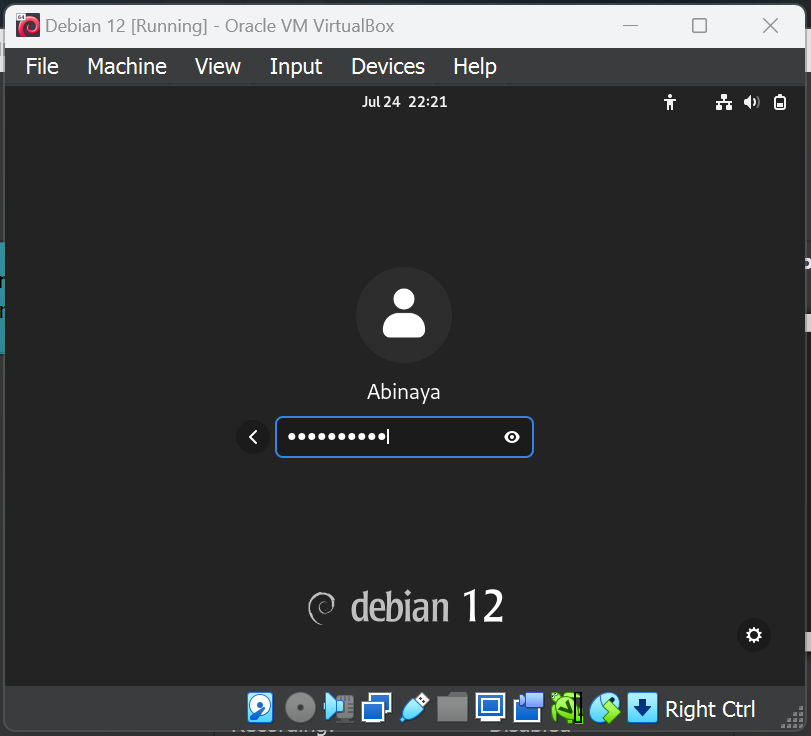811x736 pixels.
Task: Click the window resize grip corner
Action: pos(792,716)
